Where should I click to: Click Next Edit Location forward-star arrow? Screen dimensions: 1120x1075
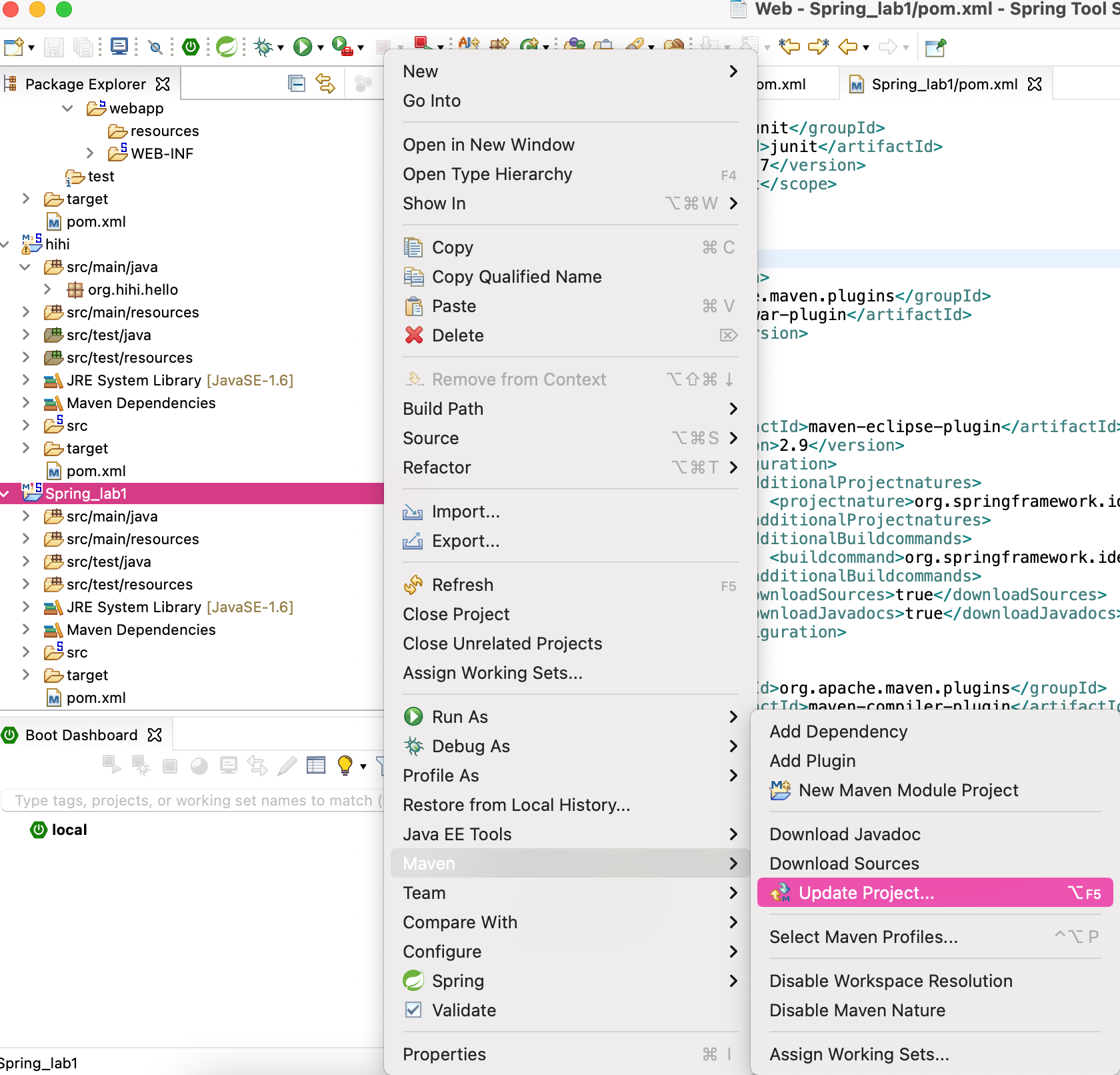coord(818,47)
